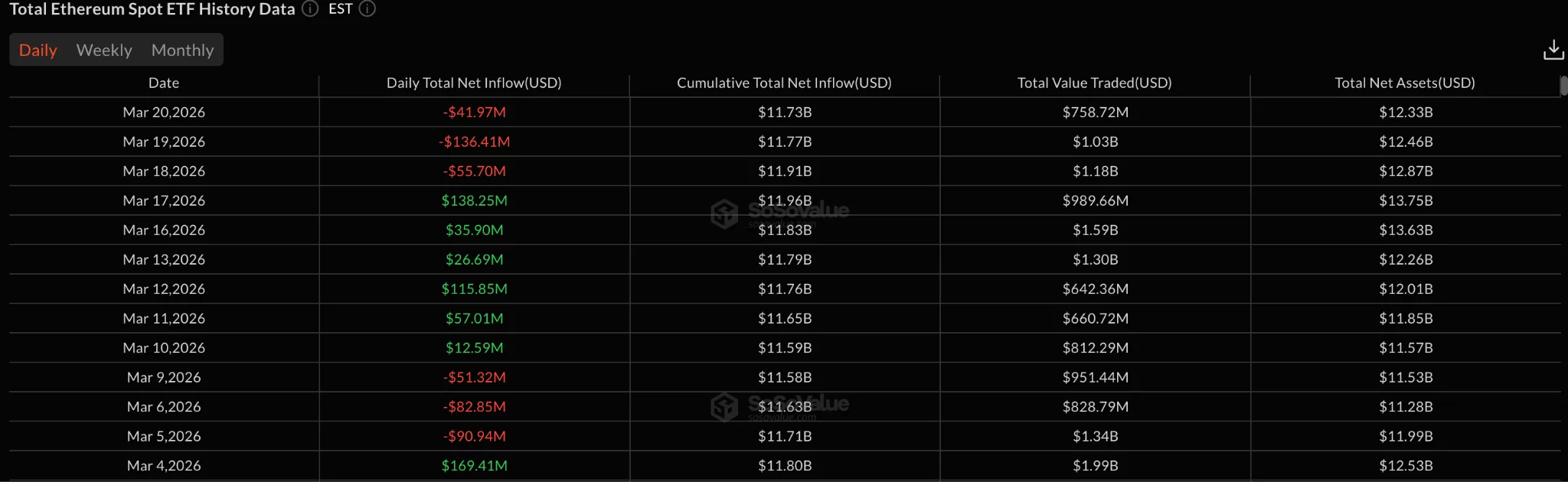Switch to the Weekly tab
This screenshot has height=482, width=1568.
click(x=103, y=50)
